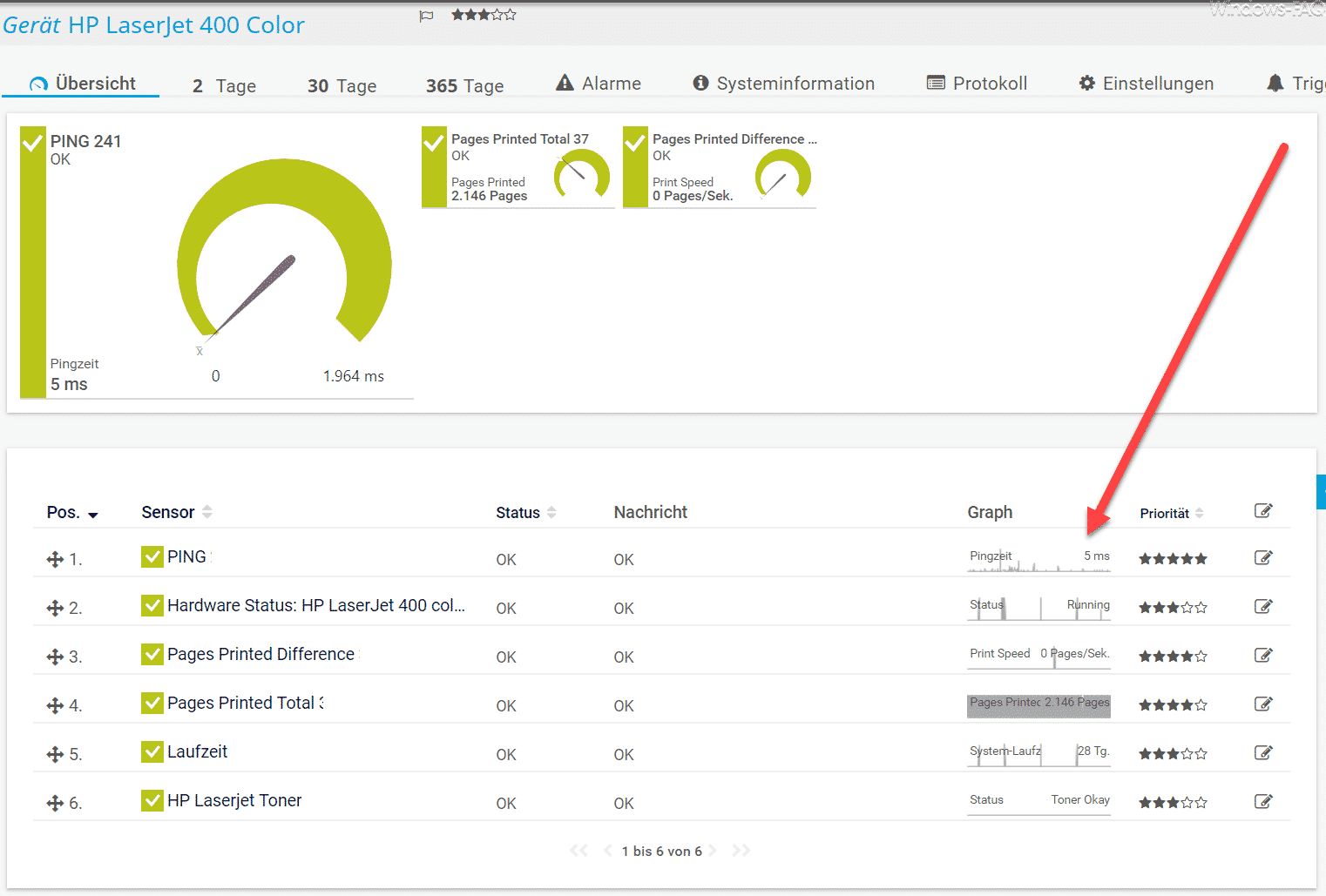Sort the table by Sensor column

[x=177, y=512]
